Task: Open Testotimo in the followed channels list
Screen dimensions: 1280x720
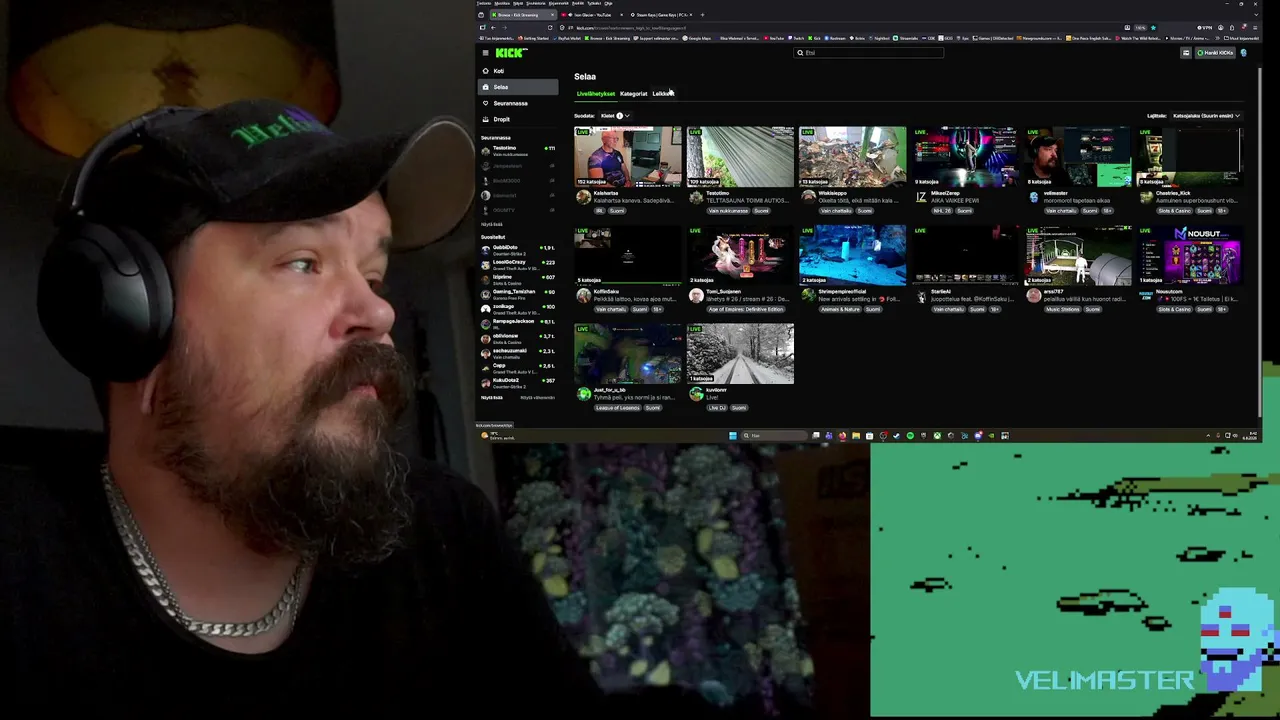Action: click(518, 151)
